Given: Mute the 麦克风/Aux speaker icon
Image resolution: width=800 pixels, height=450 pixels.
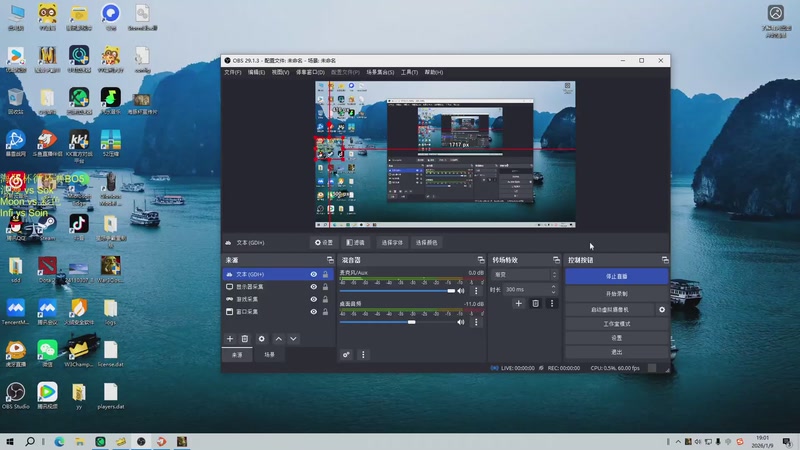Looking at the screenshot, I should (461, 291).
